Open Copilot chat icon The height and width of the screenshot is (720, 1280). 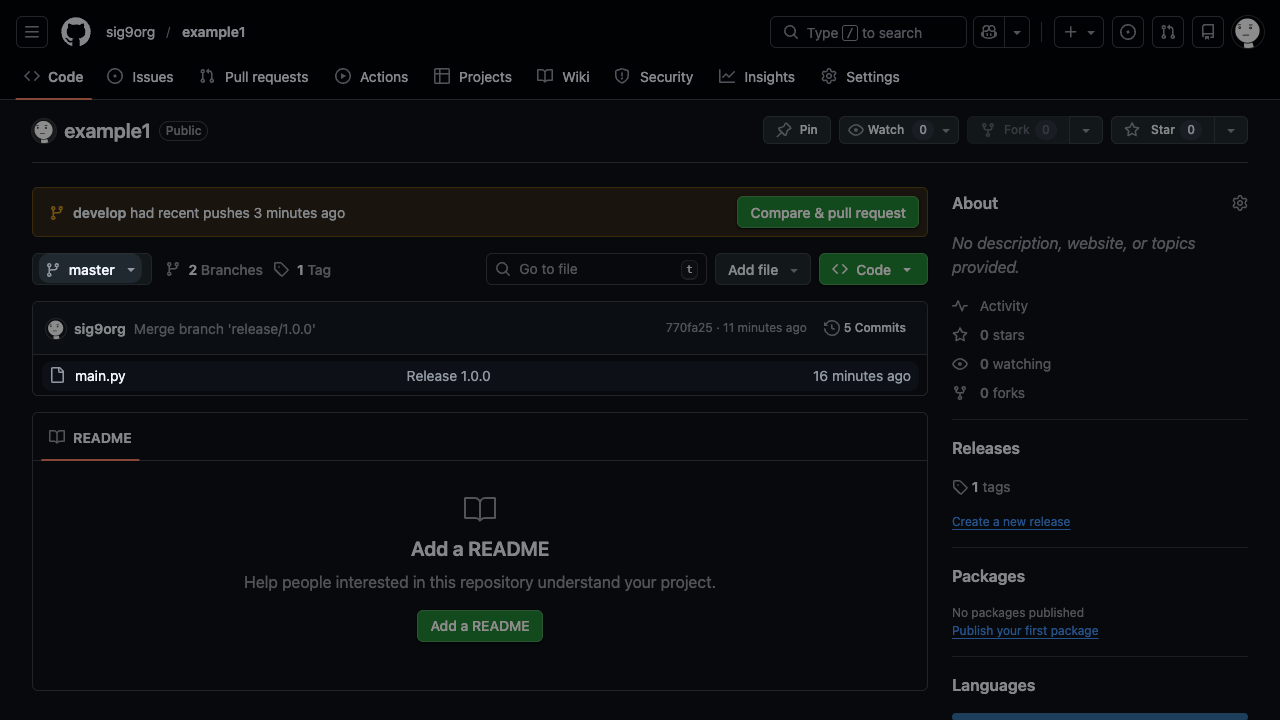[988, 32]
